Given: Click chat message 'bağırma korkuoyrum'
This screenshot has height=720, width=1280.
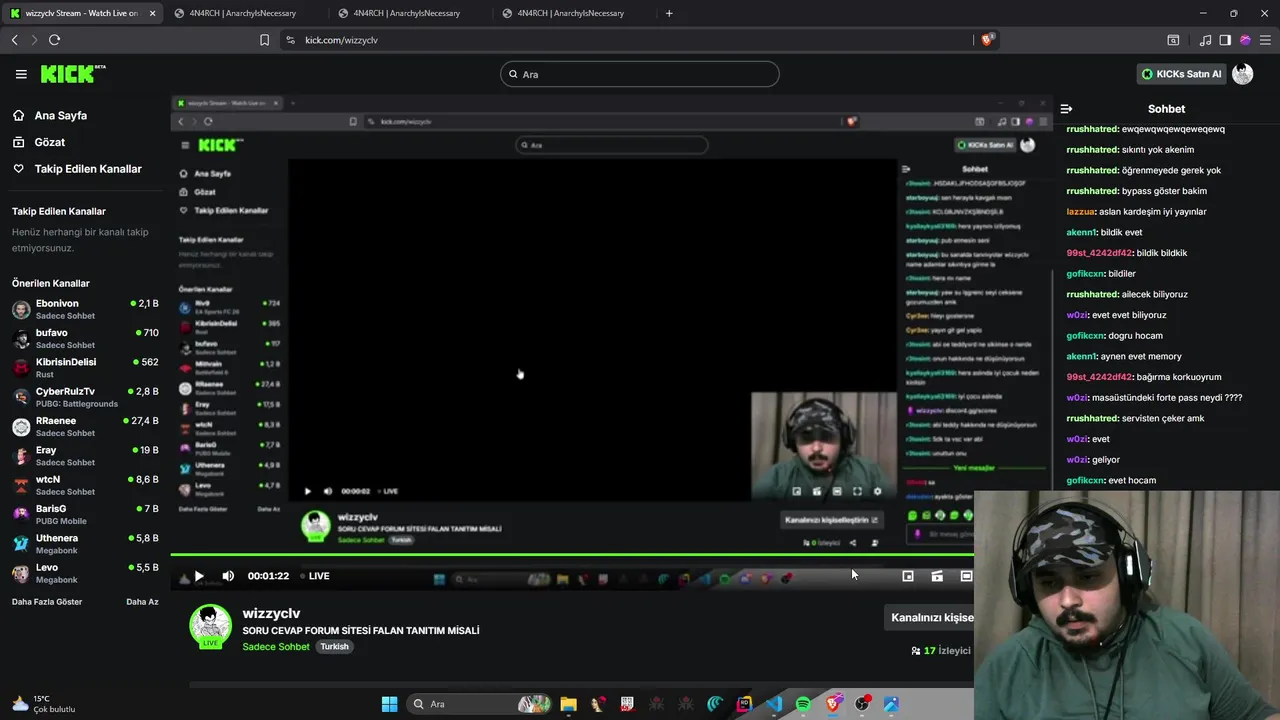Looking at the screenshot, I should click(x=1179, y=377).
